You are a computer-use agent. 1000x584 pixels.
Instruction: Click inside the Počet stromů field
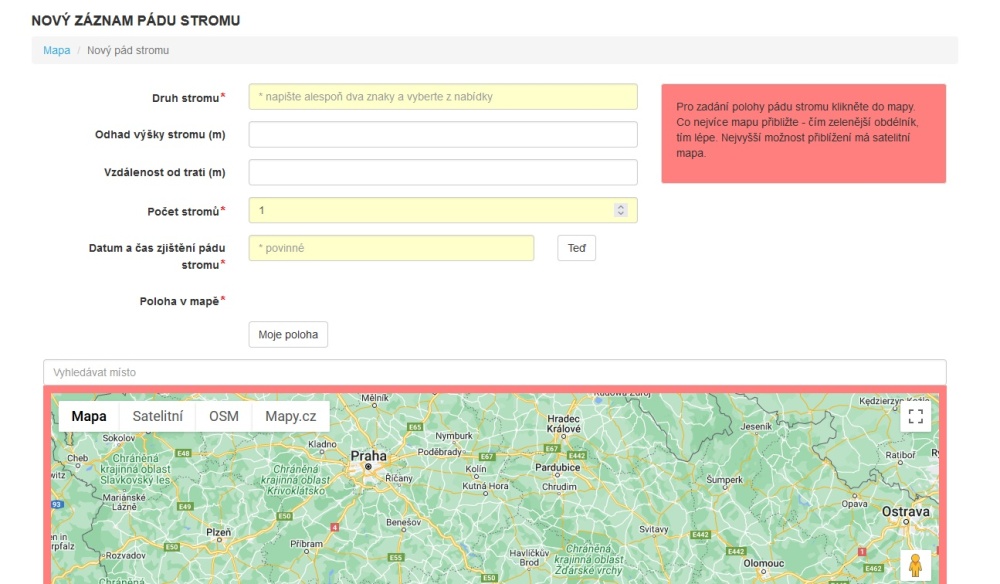pyautogui.click(x=430, y=210)
